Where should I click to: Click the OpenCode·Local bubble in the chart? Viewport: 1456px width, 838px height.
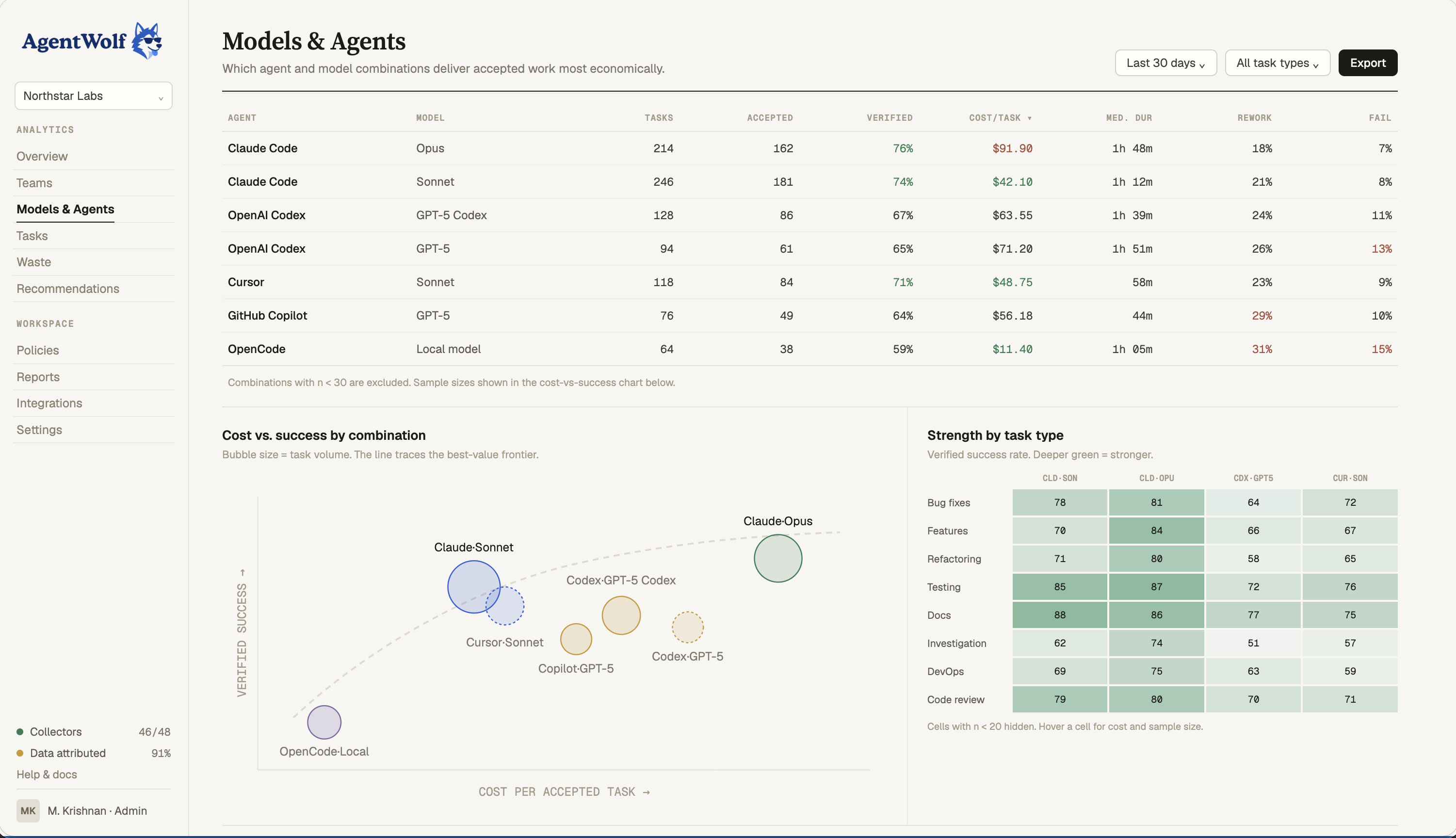(324, 722)
